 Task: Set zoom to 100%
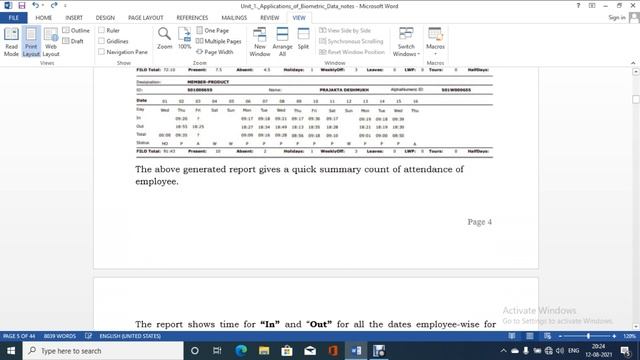184,39
